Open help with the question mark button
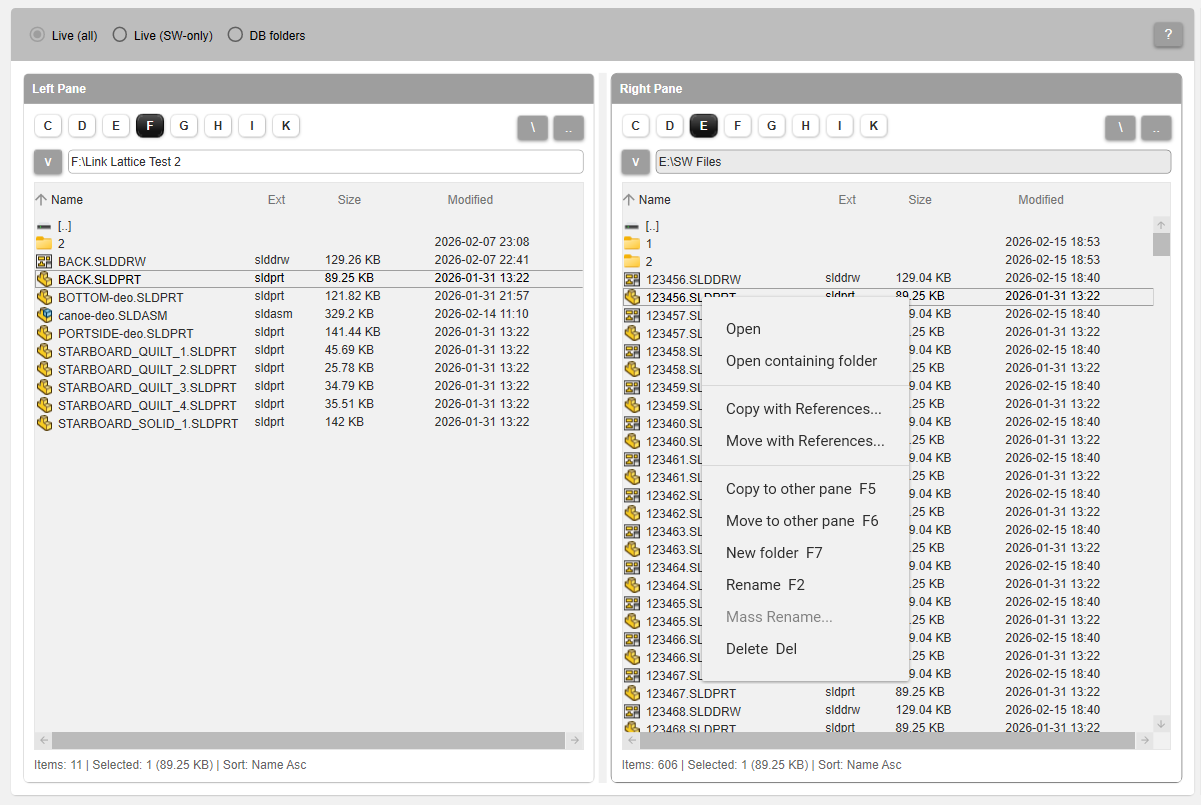 click(1168, 34)
